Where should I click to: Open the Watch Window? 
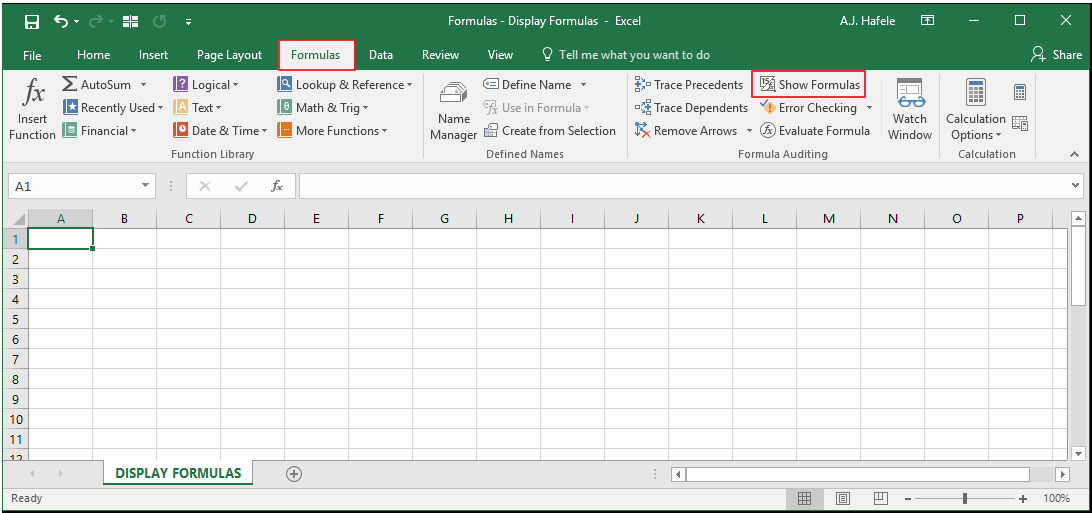[910, 110]
